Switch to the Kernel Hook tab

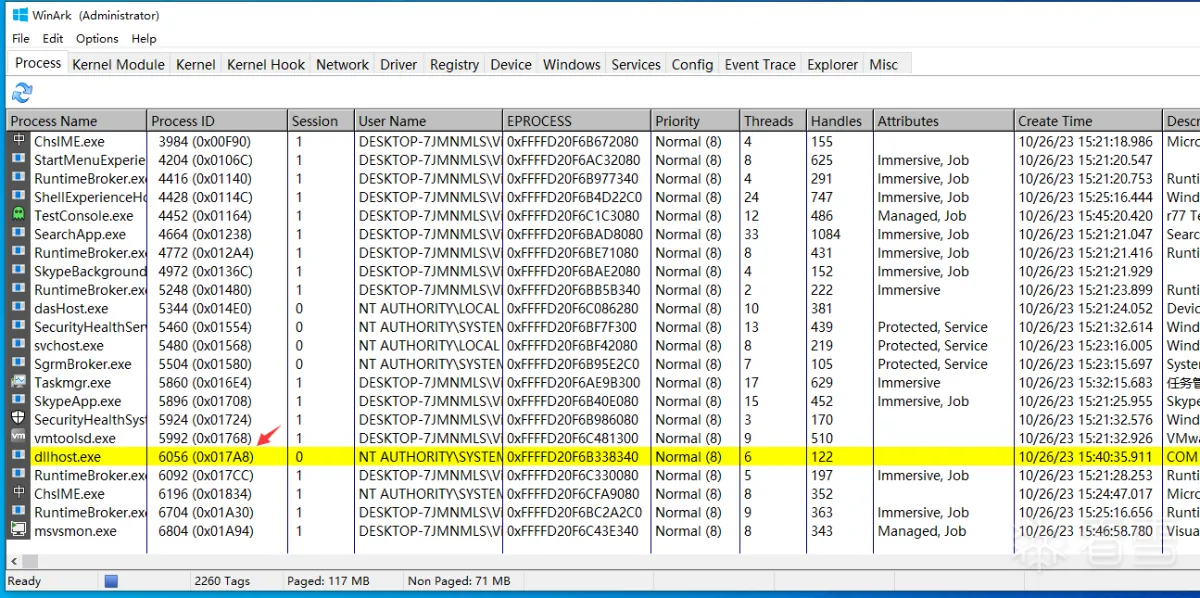(266, 64)
